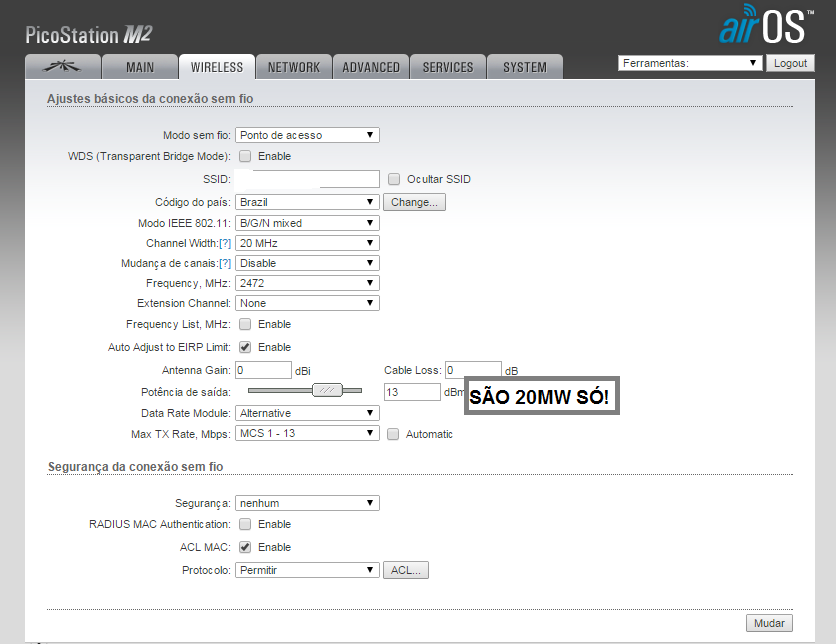The image size is (836, 644).
Task: Expand the Frequency, MHz dropdown
Action: click(307, 283)
